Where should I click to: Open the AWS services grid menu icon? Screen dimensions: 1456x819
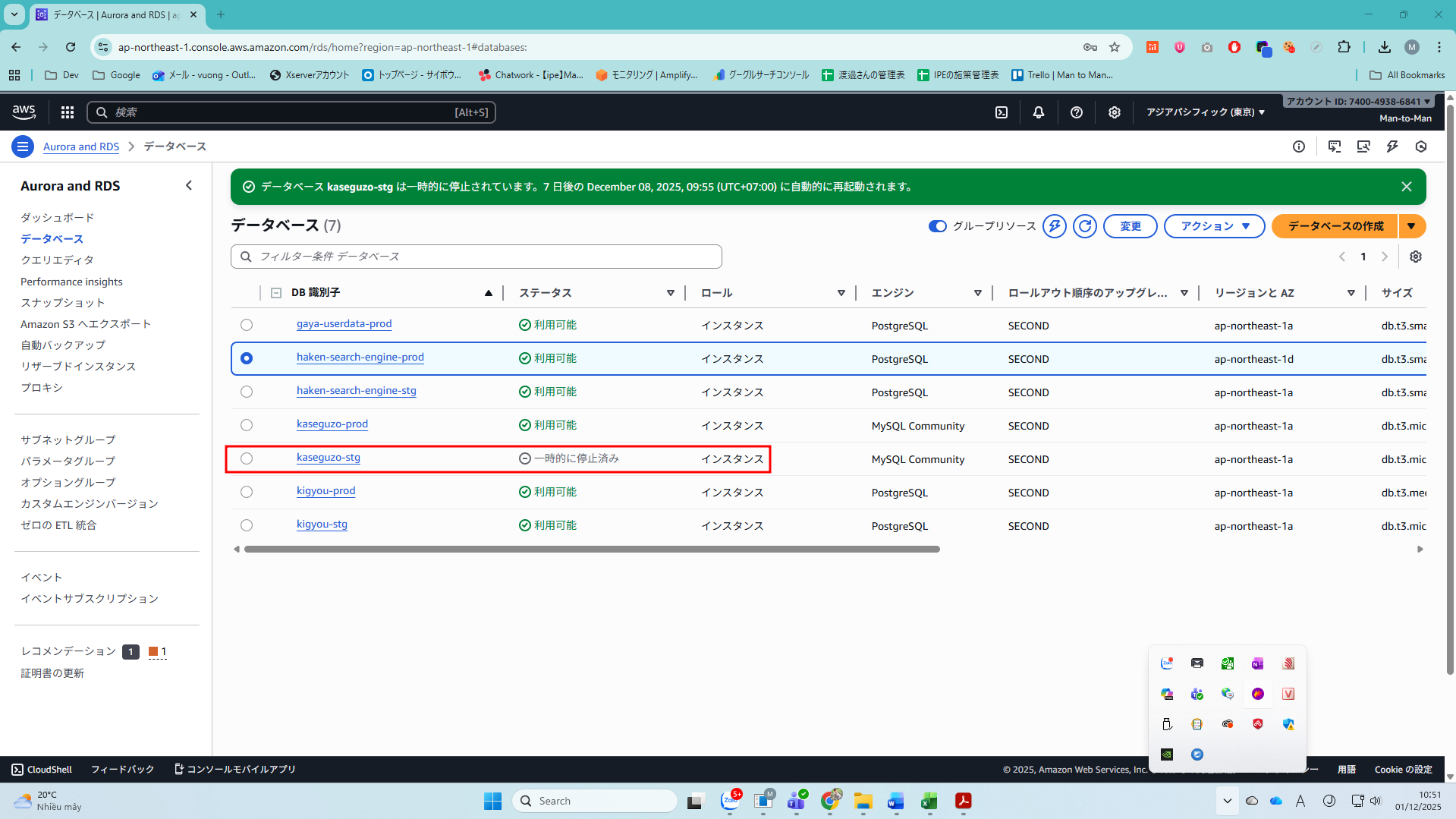tap(68, 112)
